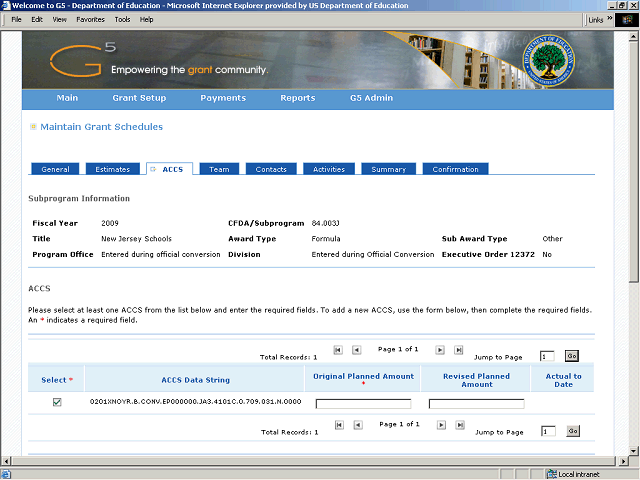The image size is (640, 480).
Task: Switch to the Contacts tab
Action: click(x=271, y=169)
